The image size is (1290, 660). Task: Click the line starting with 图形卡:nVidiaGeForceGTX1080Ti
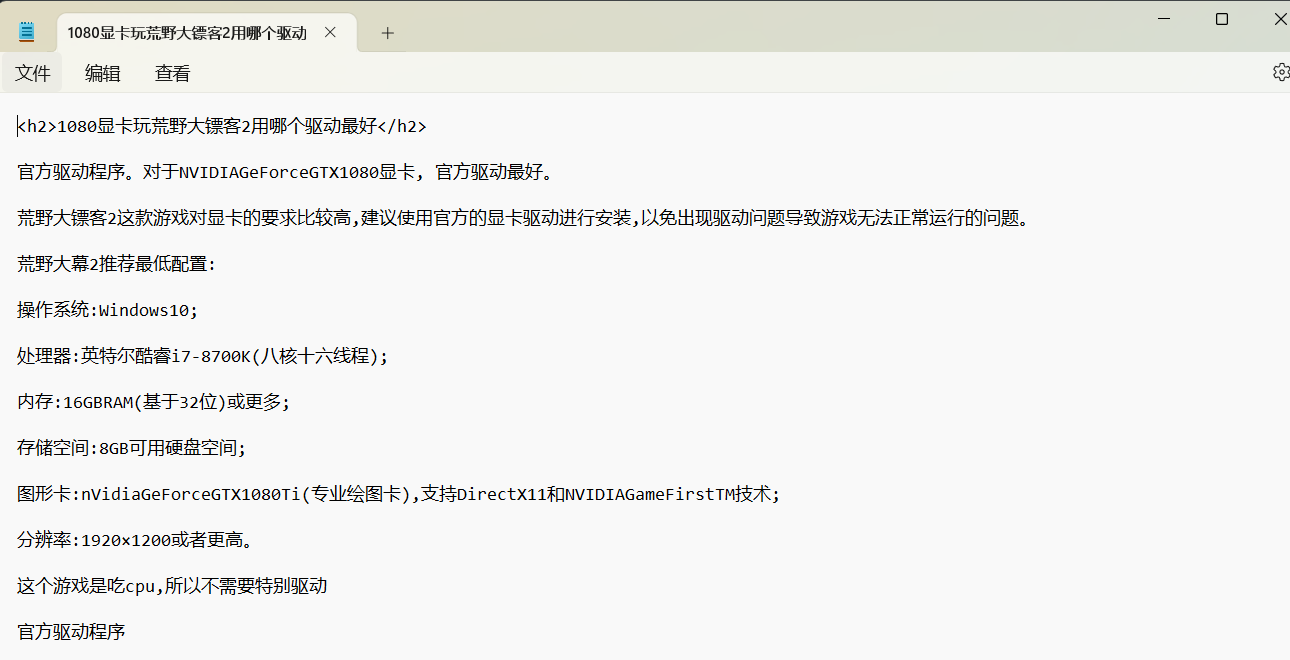(x=398, y=494)
